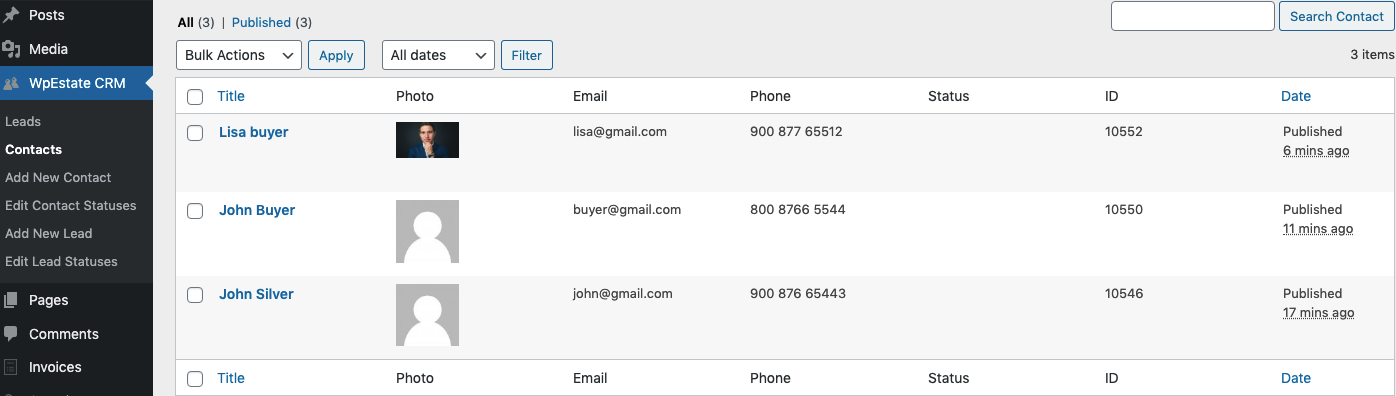Screen dimensions: 1396x396
Task: Click John Buyer's placeholder avatar image
Action: click(427, 231)
